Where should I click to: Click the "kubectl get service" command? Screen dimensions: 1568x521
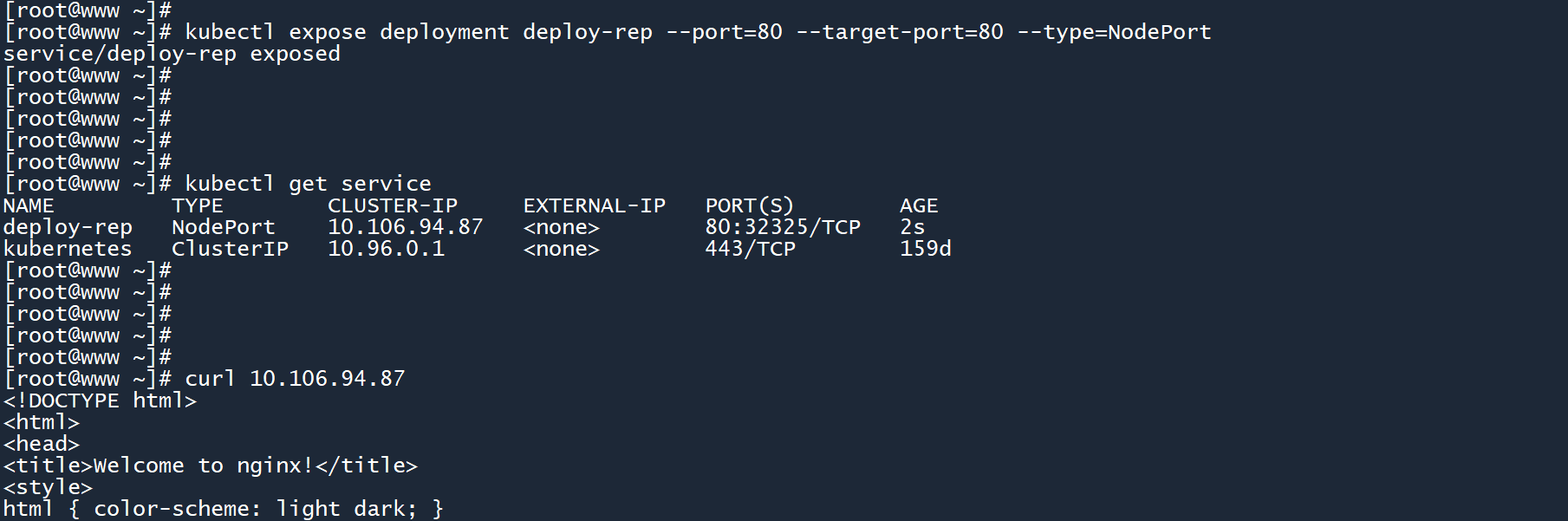coord(308,184)
